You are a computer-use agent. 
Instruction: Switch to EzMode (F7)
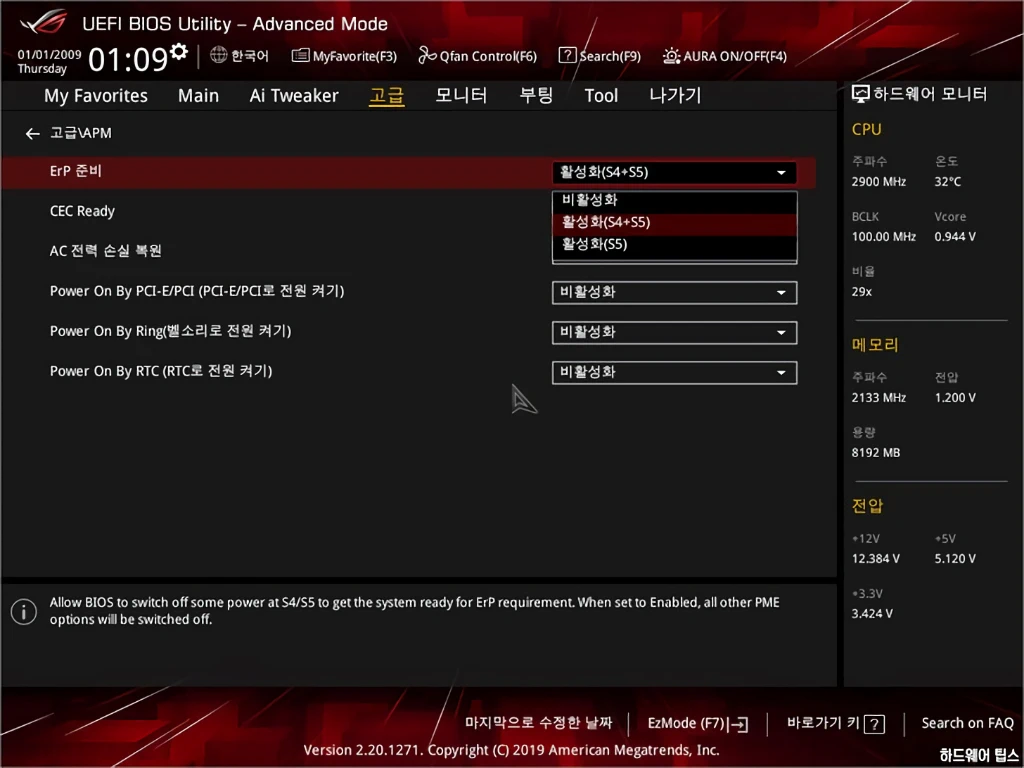click(x=697, y=724)
